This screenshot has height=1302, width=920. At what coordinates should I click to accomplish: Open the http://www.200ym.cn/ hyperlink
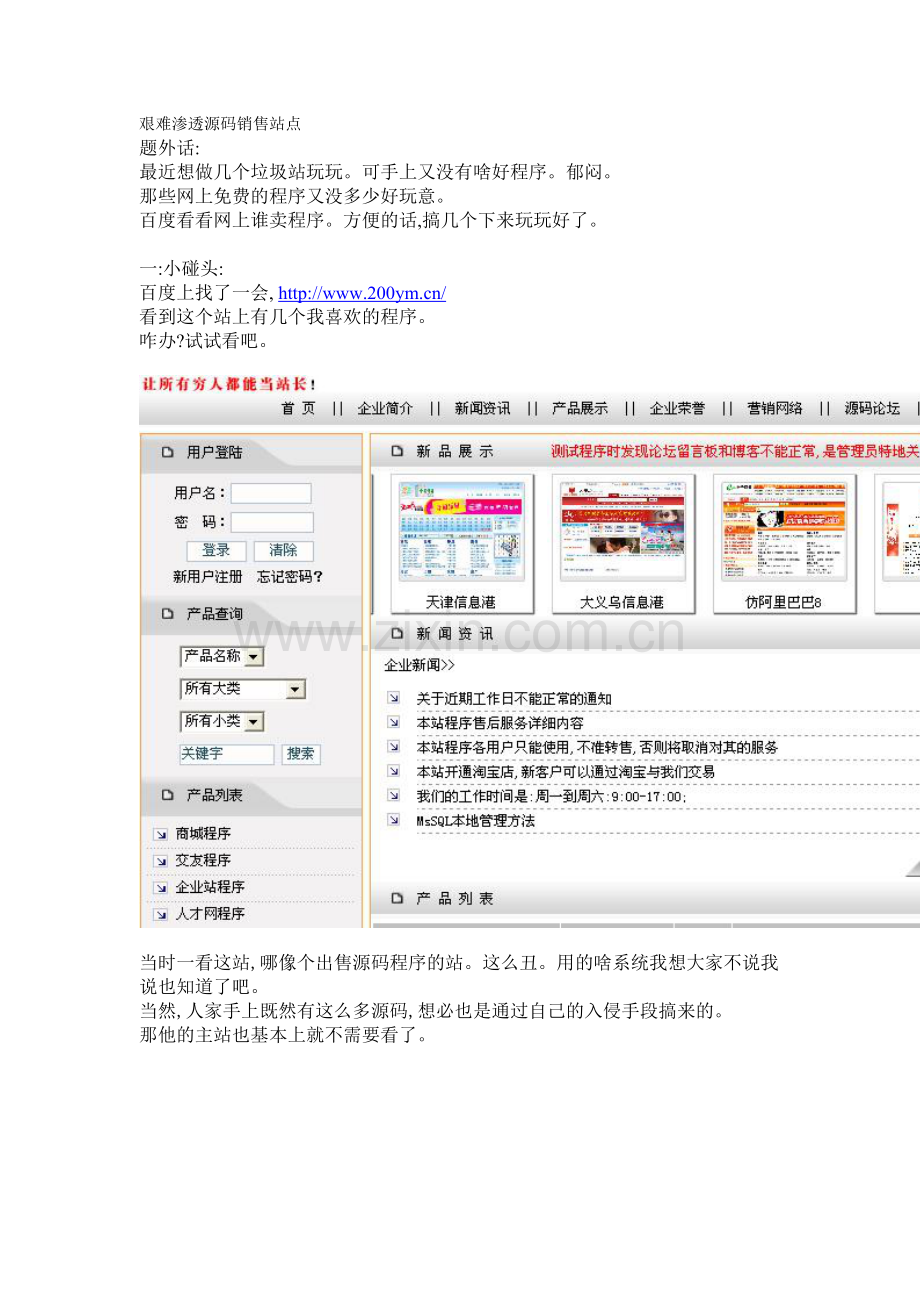[361, 293]
